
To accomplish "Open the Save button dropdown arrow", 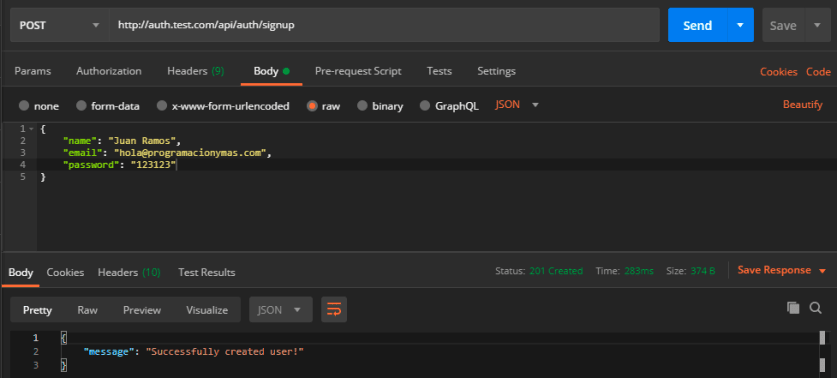I will click(x=817, y=25).
